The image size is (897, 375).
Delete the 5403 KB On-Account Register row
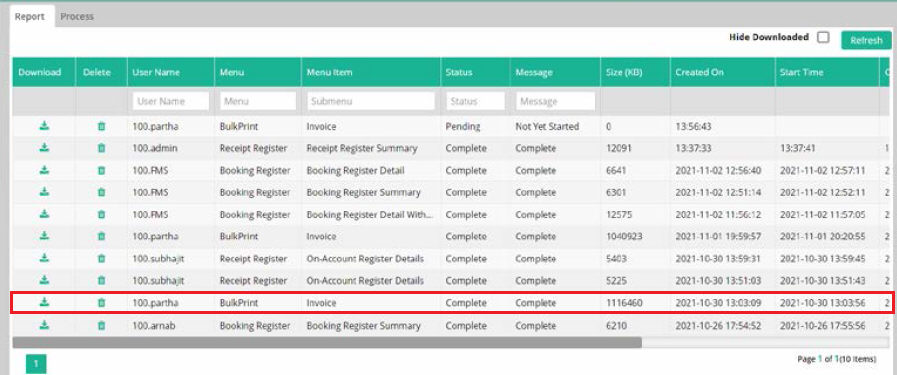coord(101,258)
